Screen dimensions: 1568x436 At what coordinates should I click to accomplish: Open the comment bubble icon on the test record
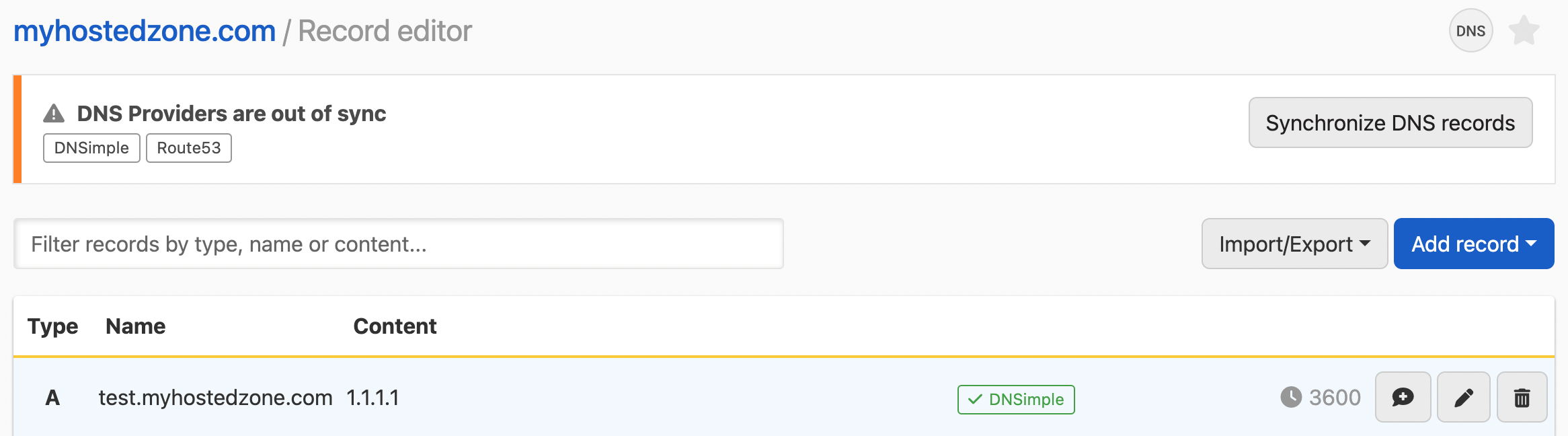[x=1403, y=398]
